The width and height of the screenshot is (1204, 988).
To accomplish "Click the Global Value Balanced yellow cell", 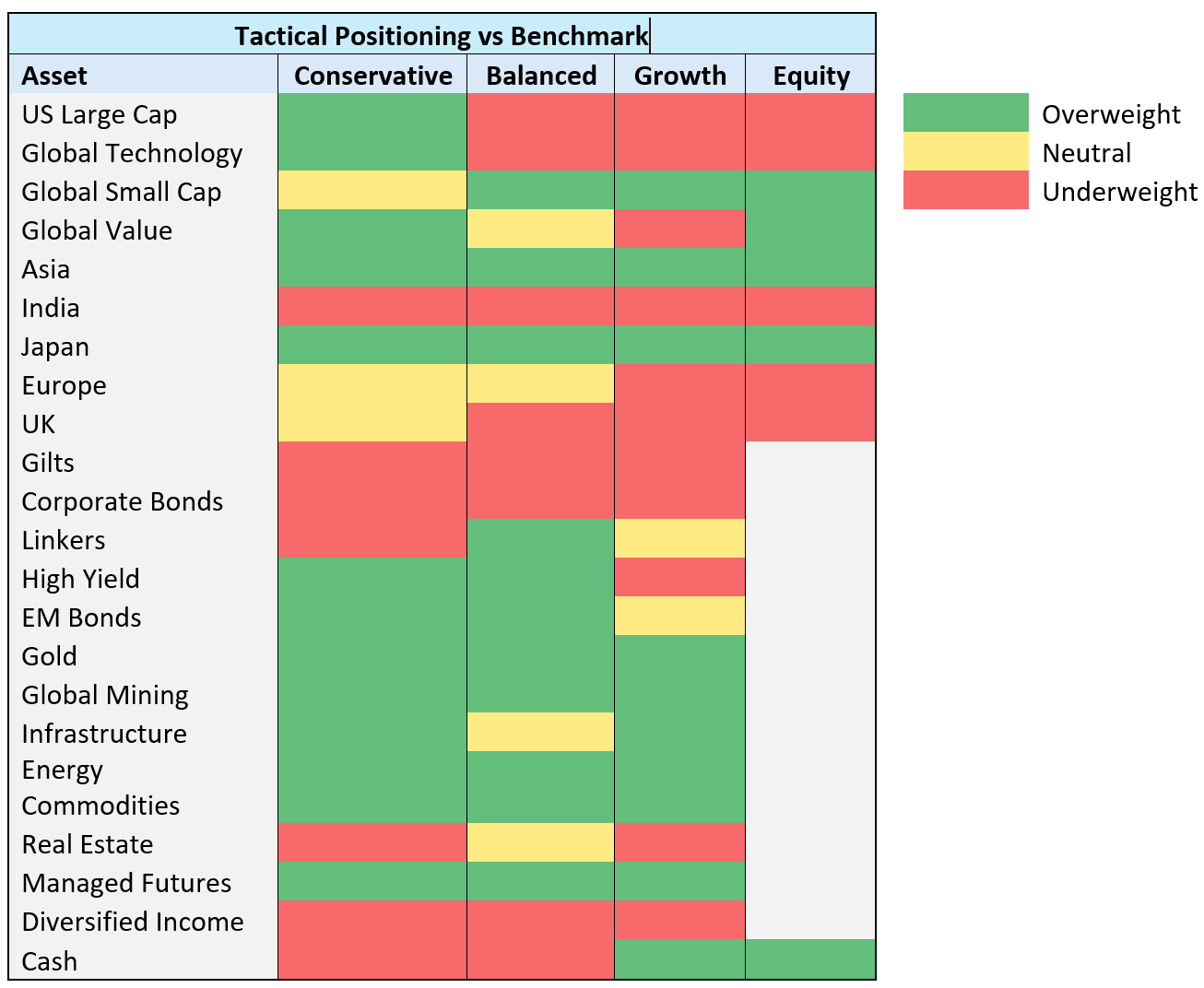I will tap(540, 229).
